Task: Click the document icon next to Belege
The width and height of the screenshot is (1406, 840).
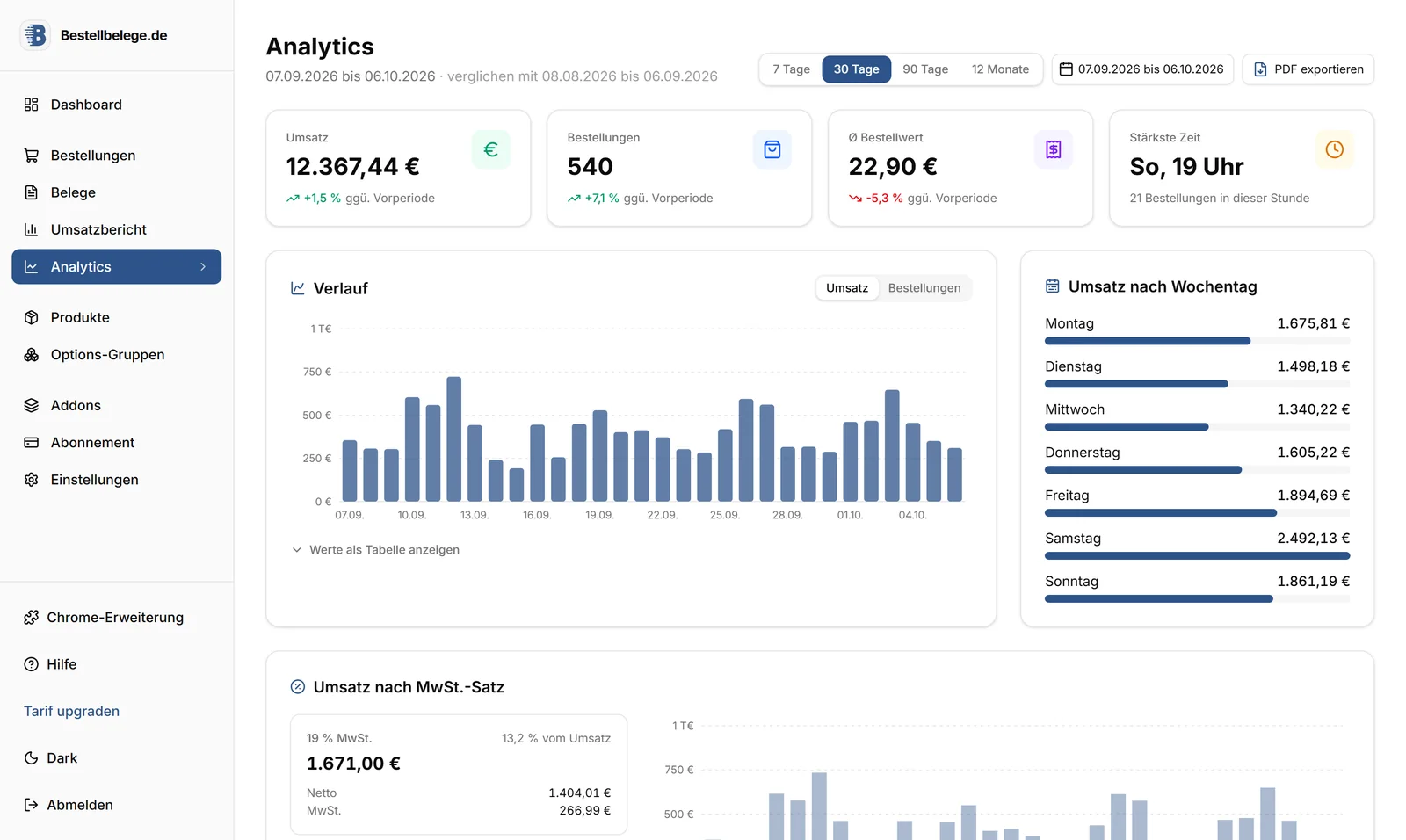Action: coord(32,192)
